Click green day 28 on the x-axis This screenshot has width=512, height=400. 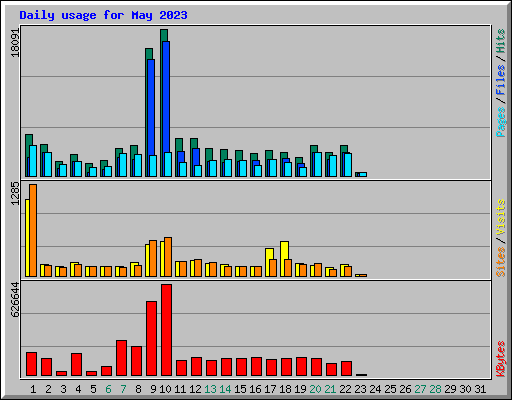tap(435, 389)
